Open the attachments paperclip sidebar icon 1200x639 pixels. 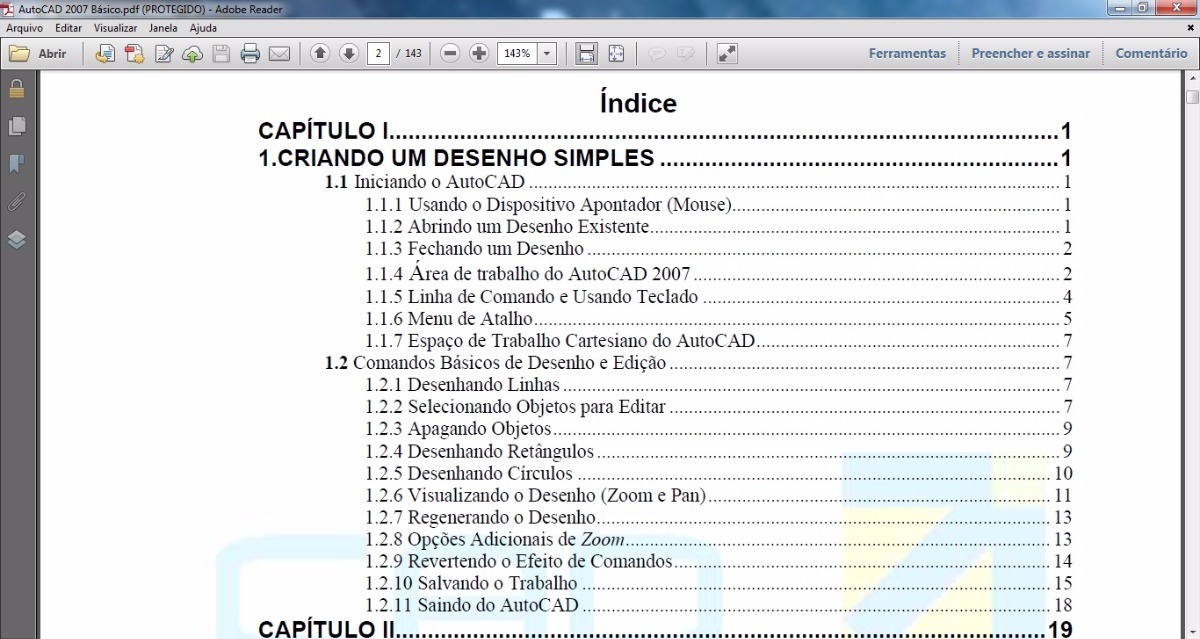click(16, 201)
